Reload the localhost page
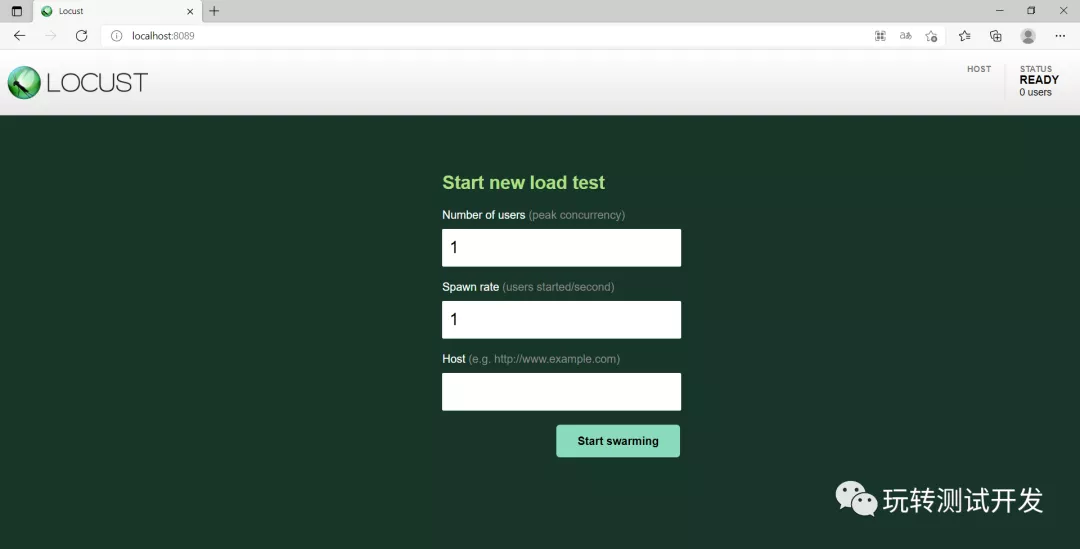The height and width of the screenshot is (549, 1080). point(81,36)
